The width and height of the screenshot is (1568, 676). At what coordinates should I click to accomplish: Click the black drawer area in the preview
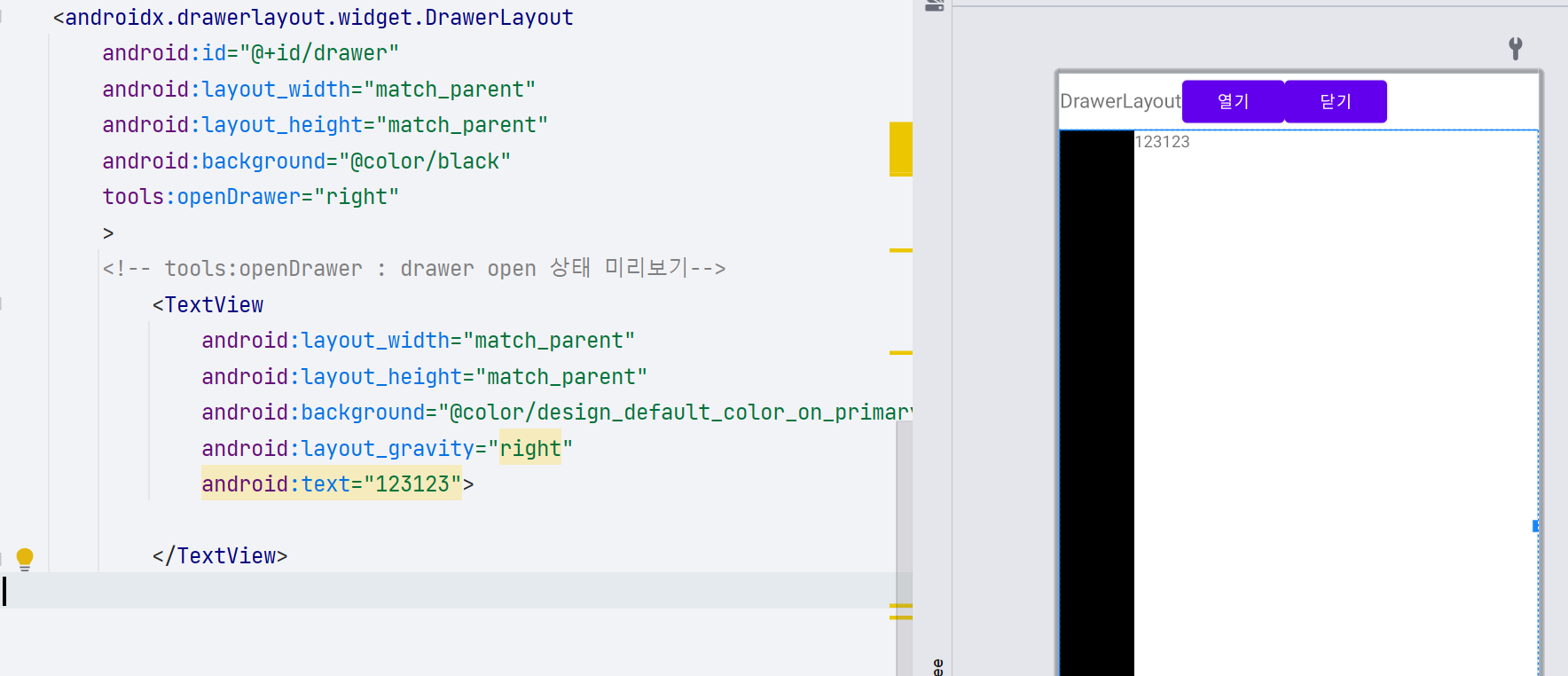1097,404
